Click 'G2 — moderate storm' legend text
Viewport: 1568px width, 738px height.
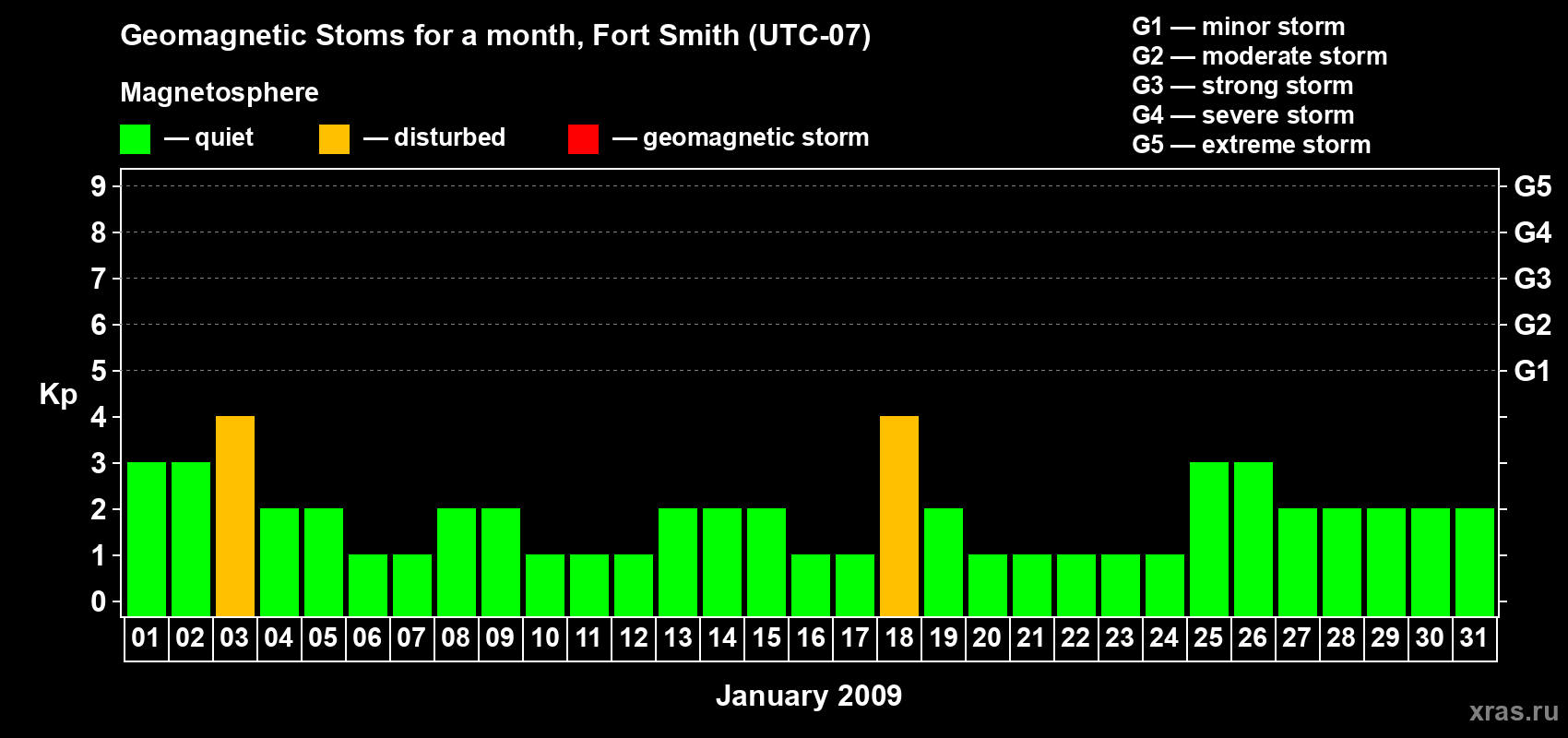pos(1260,56)
